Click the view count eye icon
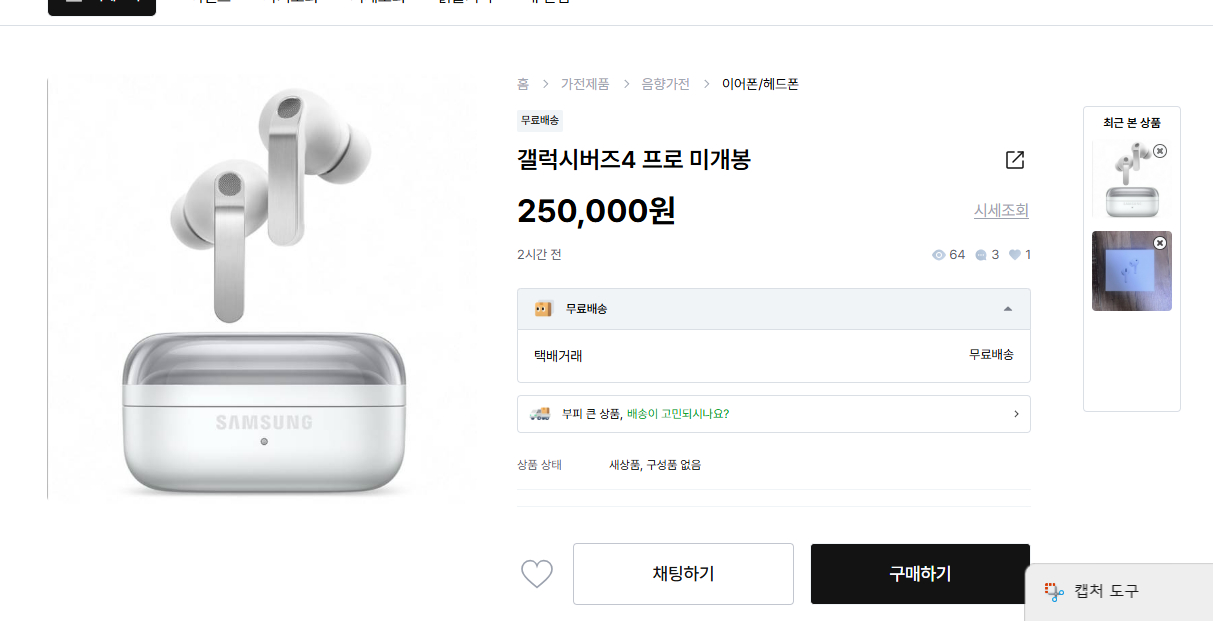This screenshot has width=1213, height=621. [938, 255]
